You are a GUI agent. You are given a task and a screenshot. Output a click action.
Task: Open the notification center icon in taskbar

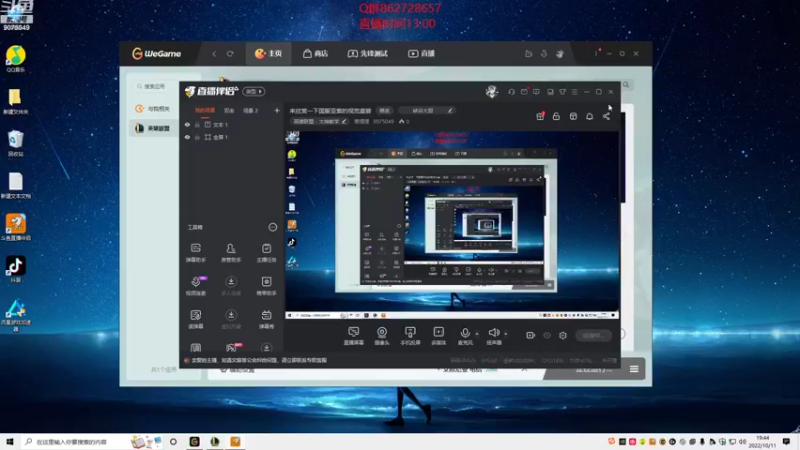click(x=786, y=441)
